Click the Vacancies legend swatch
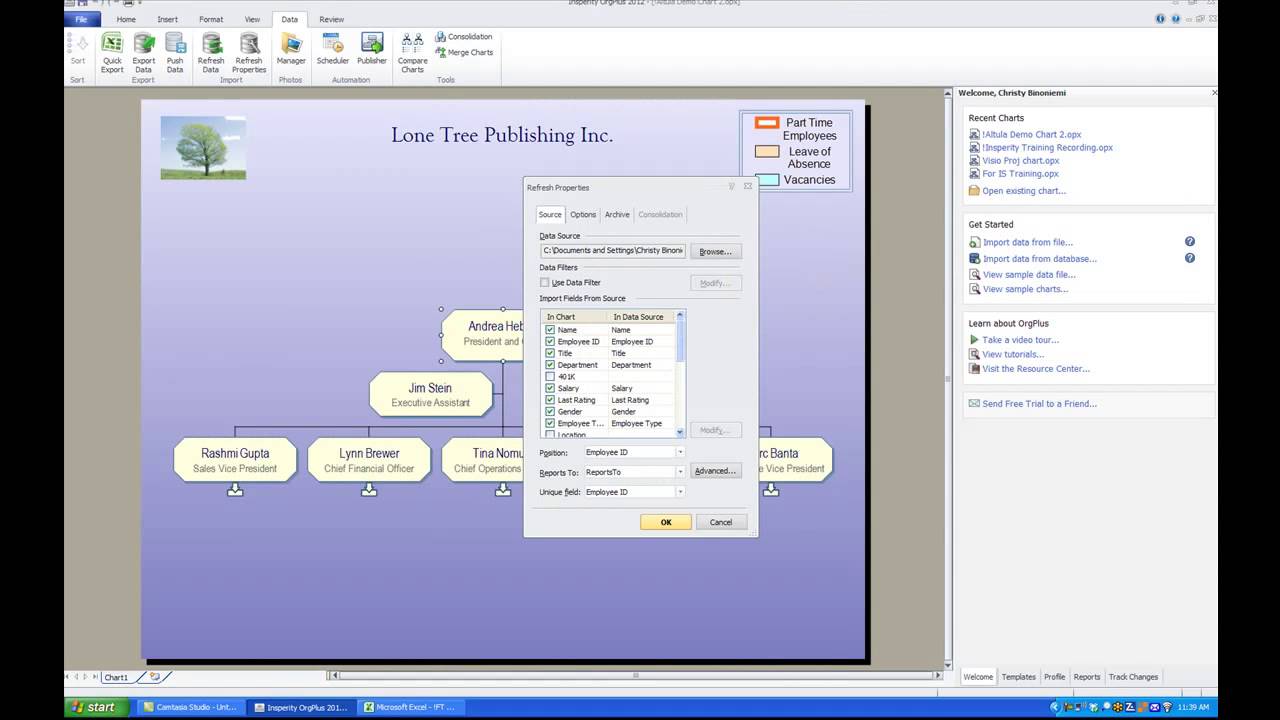 click(x=767, y=180)
